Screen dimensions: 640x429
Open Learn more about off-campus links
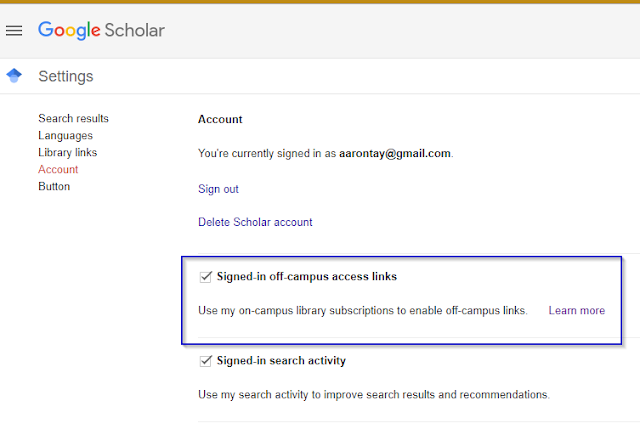[577, 311]
